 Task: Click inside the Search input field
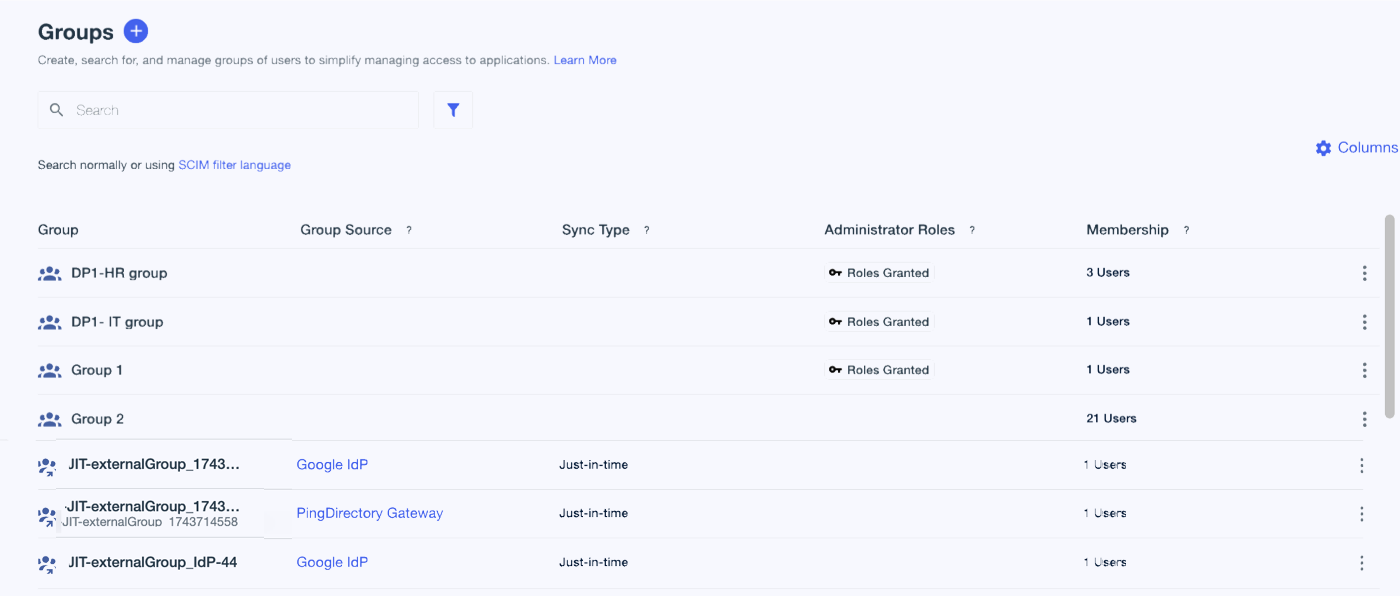tap(230, 109)
